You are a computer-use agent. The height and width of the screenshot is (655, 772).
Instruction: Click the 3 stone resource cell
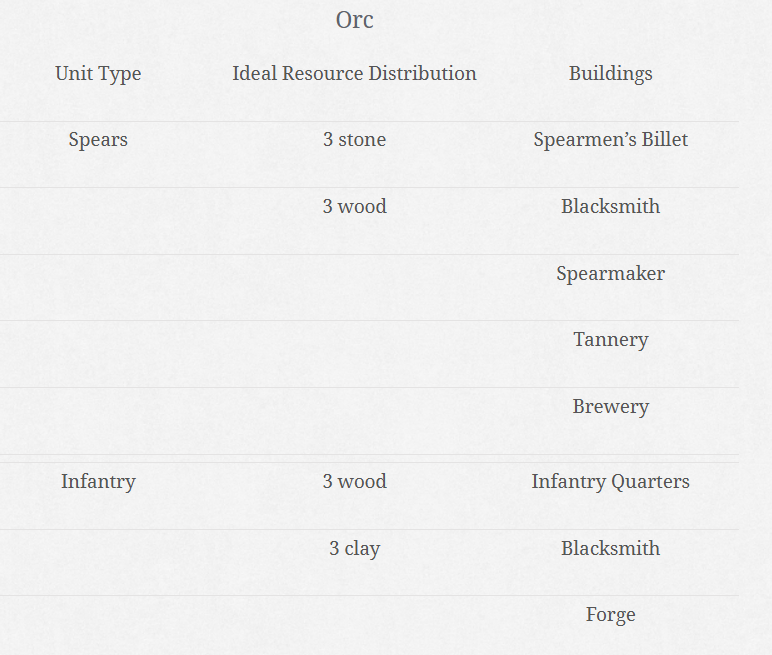click(354, 140)
